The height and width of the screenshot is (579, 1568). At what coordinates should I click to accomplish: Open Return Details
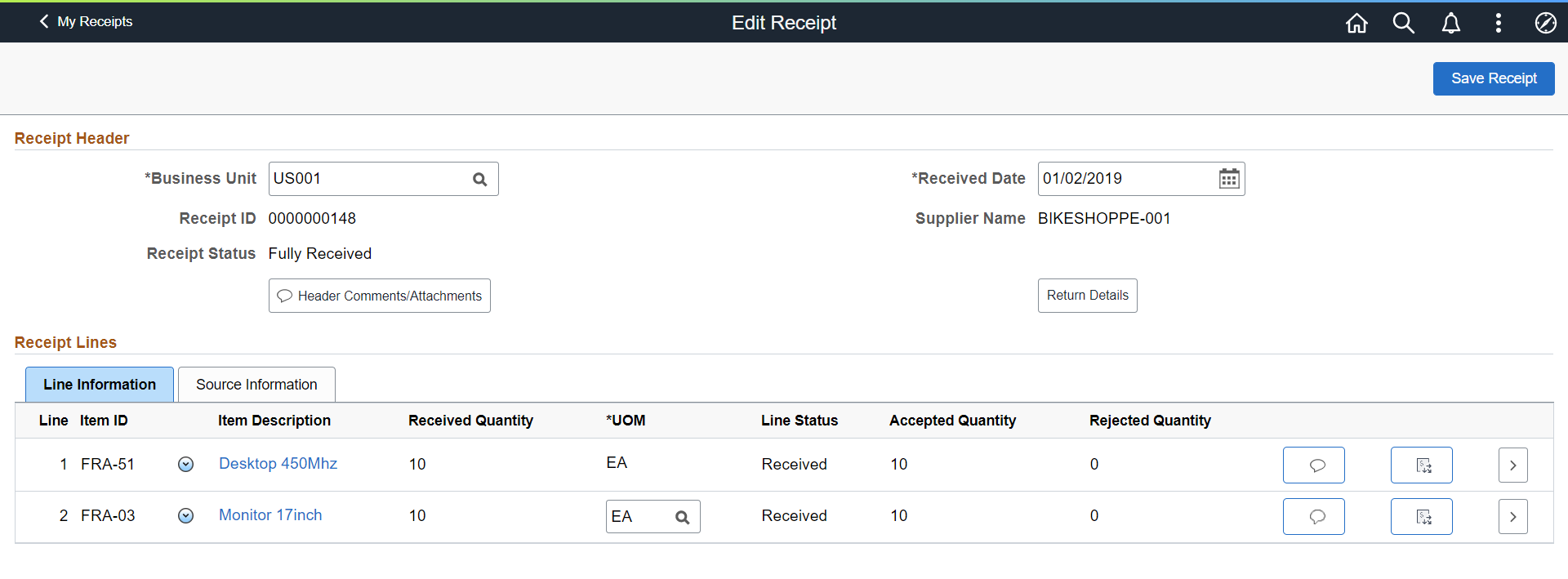click(1087, 295)
